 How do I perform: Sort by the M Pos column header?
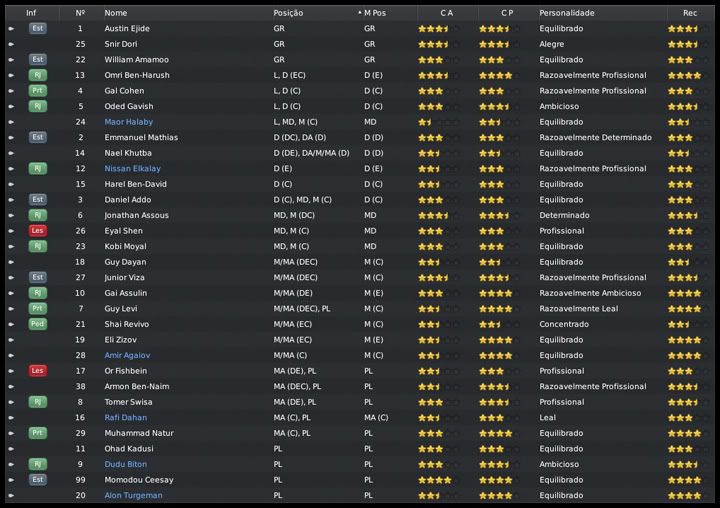click(x=375, y=13)
